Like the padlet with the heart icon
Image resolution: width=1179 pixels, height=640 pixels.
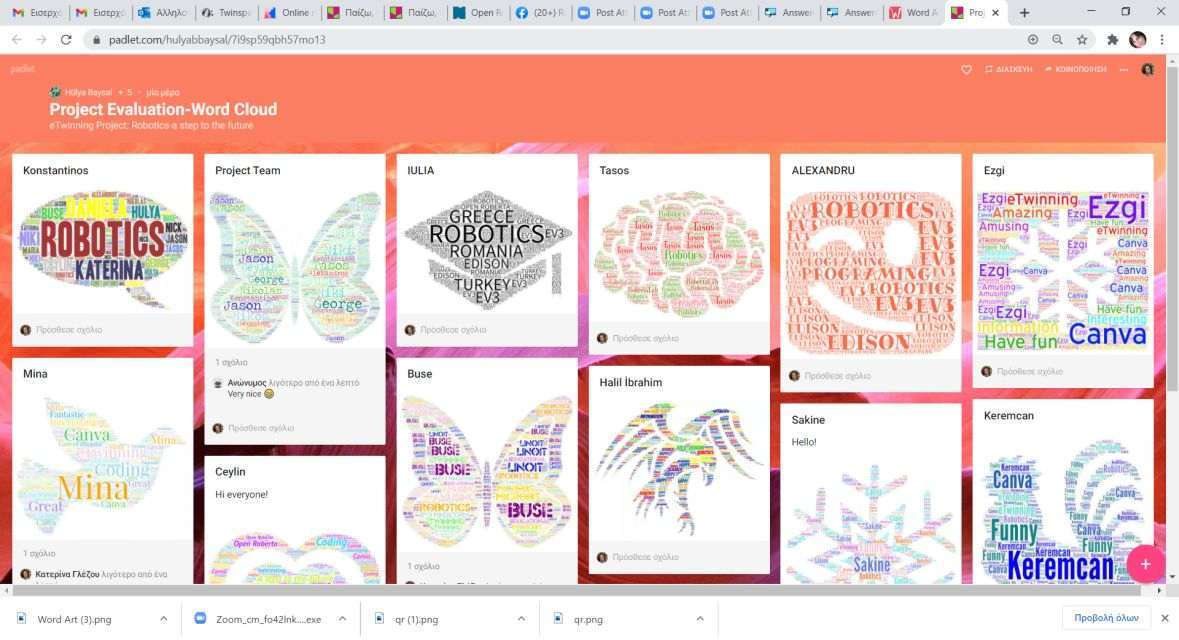click(966, 69)
